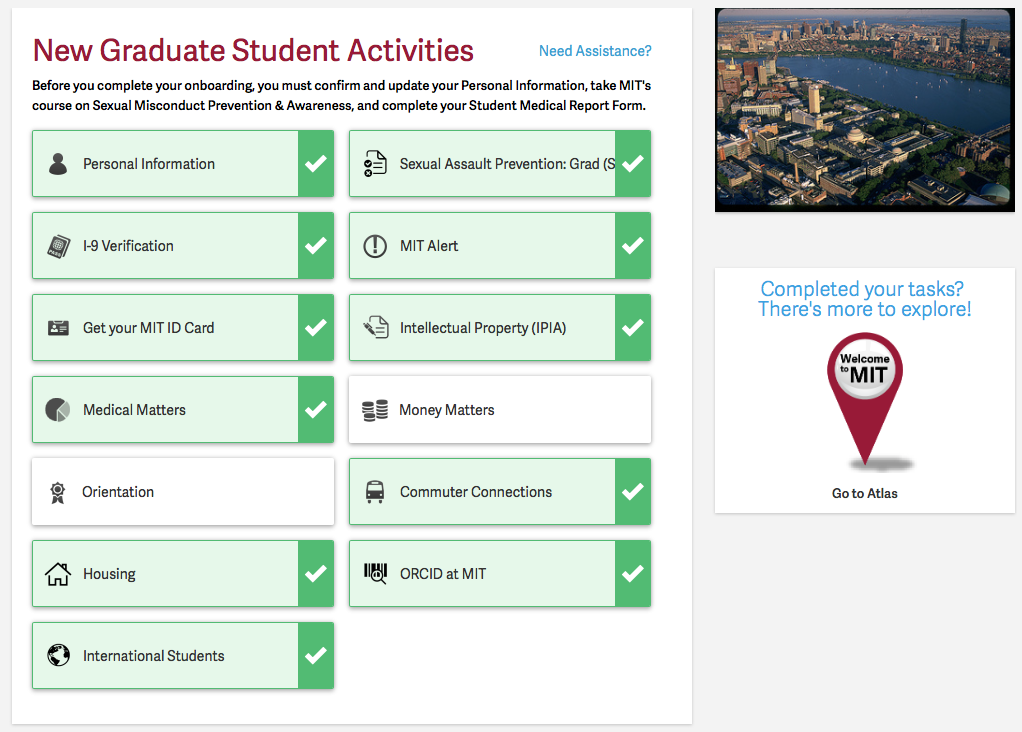
Task: Click the green checkmark on ORCID at MIT
Action: (633, 574)
